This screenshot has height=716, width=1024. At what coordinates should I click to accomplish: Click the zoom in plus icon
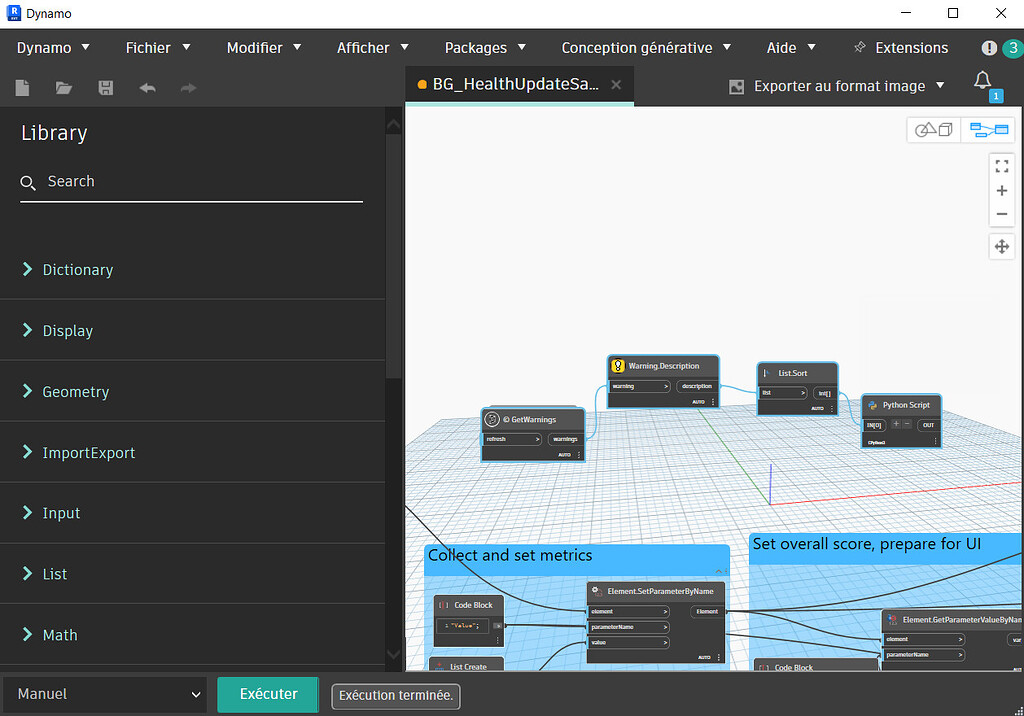coord(1001,190)
